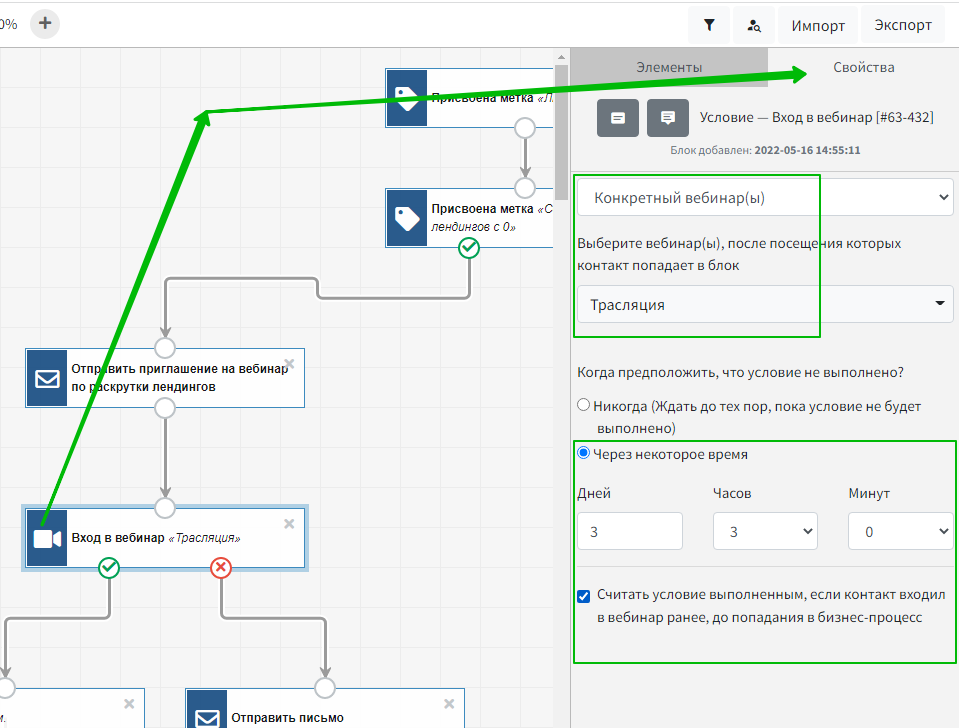
Task: Switch to the 'Свойства' tab
Action: 864,67
